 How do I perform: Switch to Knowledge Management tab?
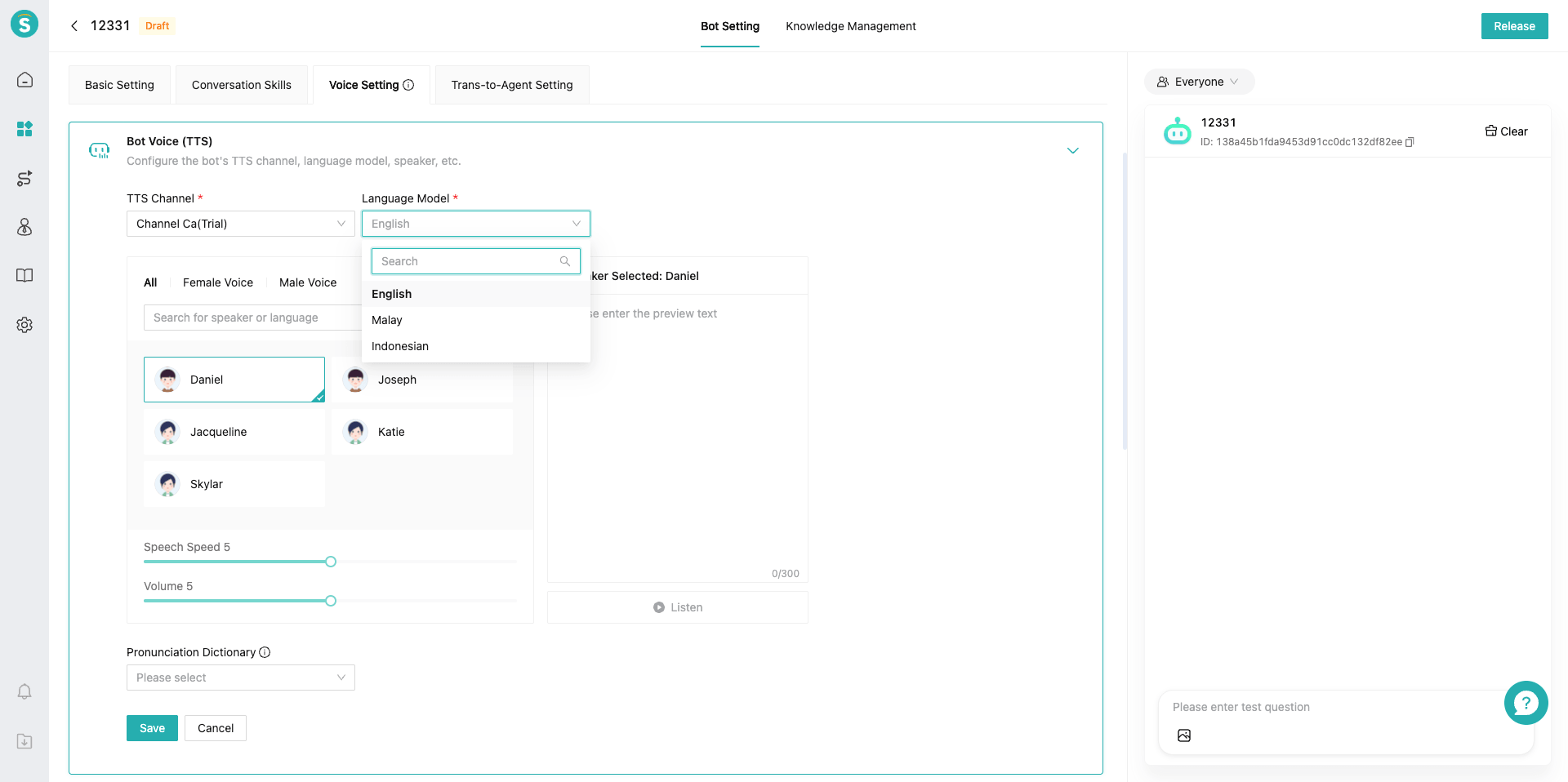pos(851,26)
